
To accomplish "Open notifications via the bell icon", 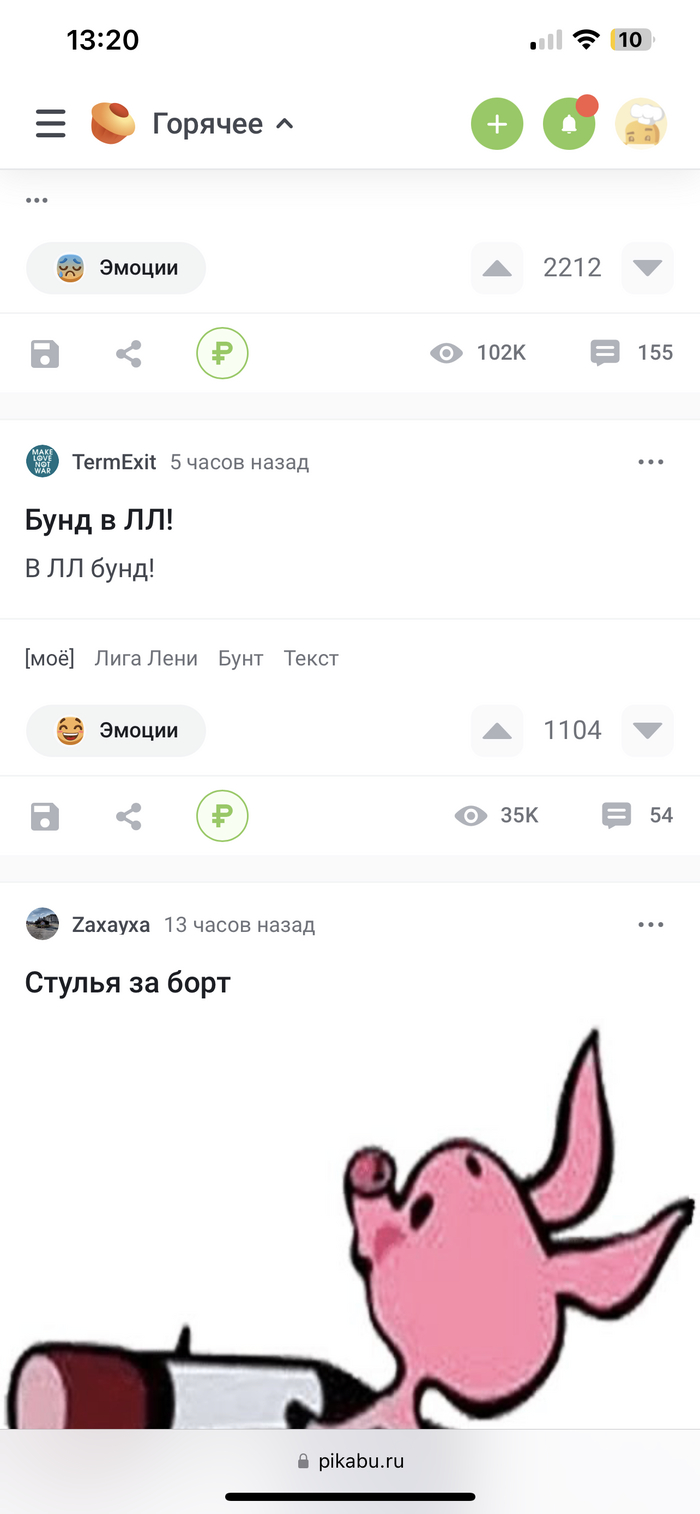I will coord(569,124).
